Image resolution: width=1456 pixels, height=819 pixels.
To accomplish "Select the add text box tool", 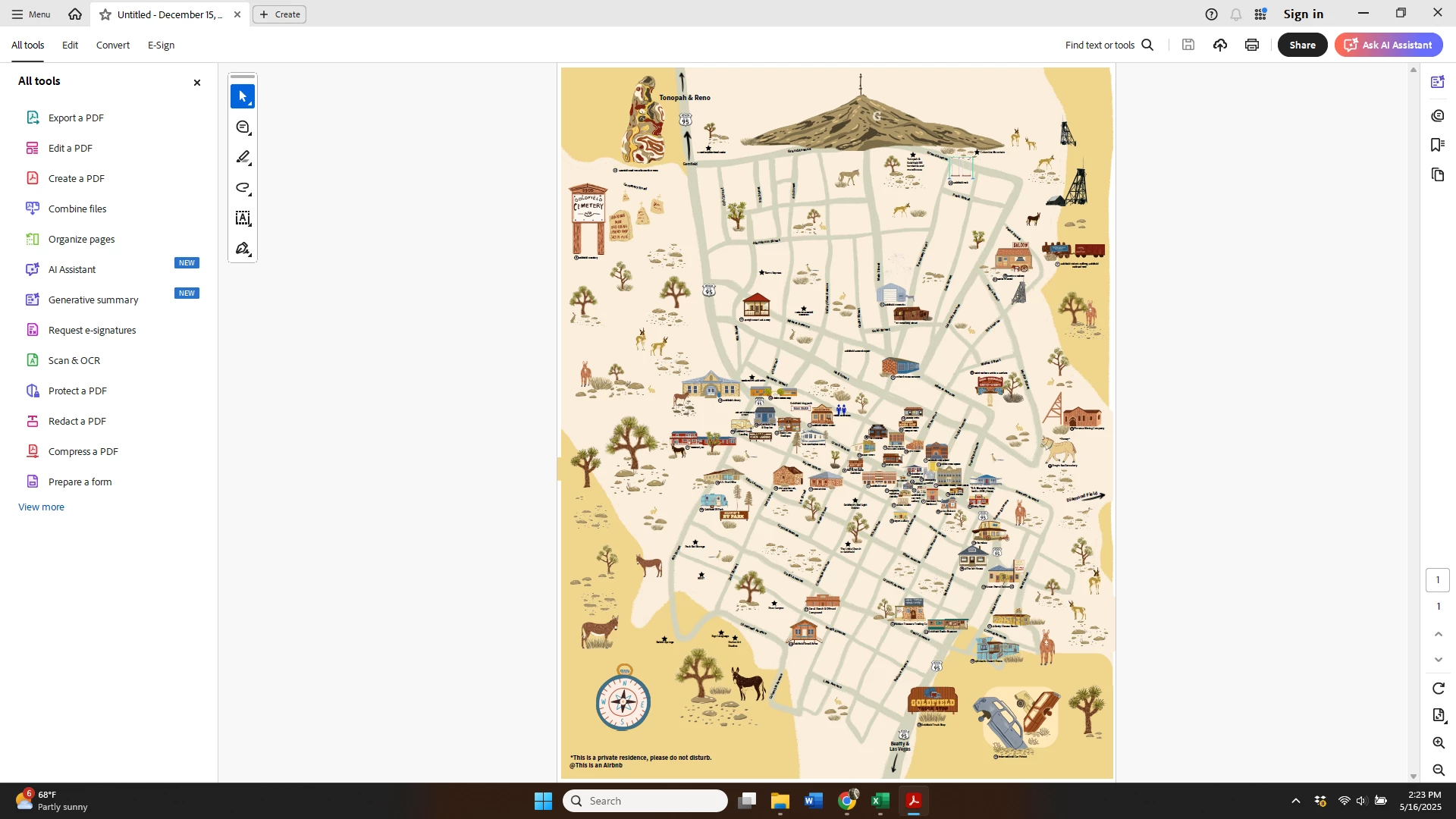I will pyautogui.click(x=243, y=218).
